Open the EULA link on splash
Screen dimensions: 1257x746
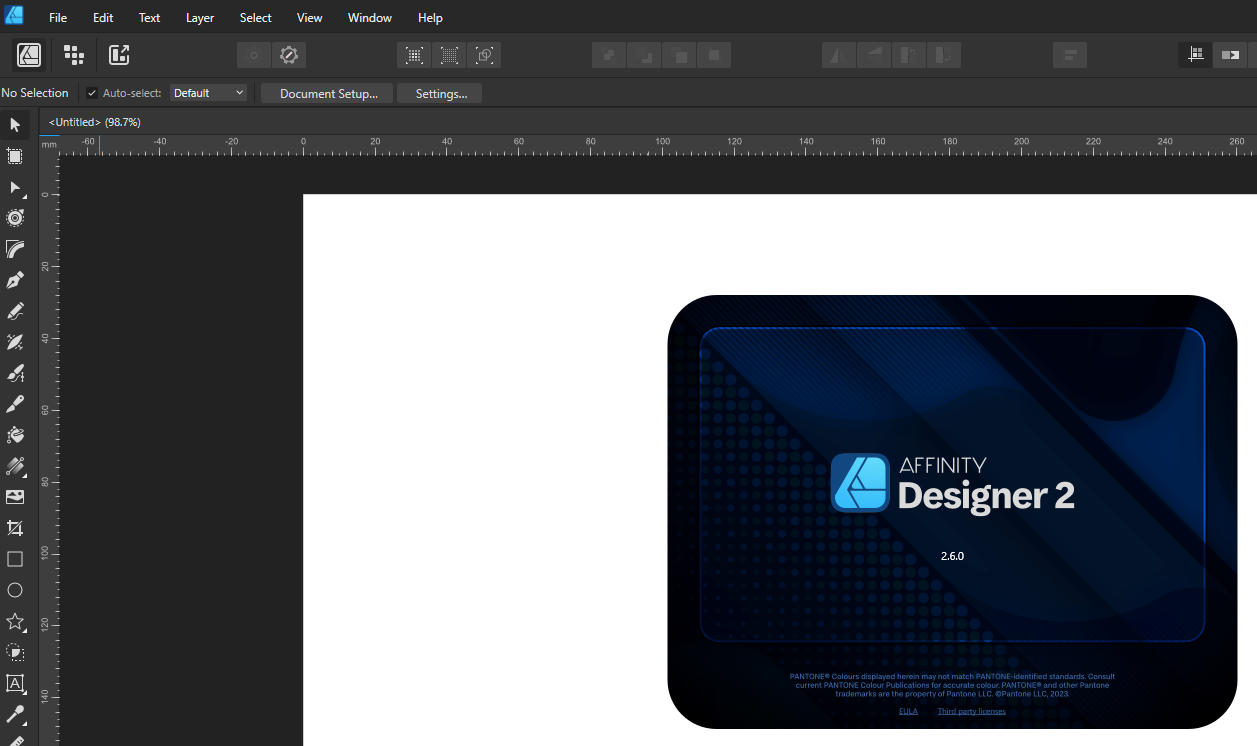(x=908, y=711)
